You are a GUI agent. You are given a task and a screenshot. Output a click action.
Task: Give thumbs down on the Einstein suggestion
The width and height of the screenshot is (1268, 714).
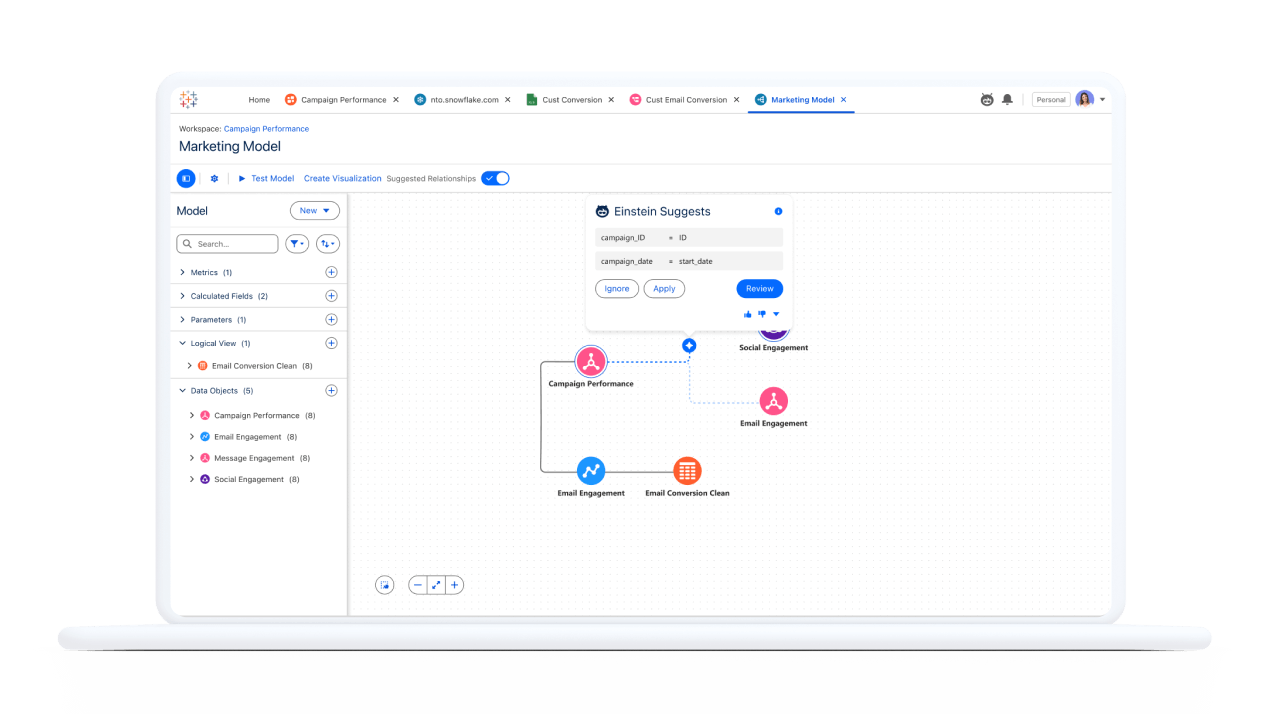762,313
